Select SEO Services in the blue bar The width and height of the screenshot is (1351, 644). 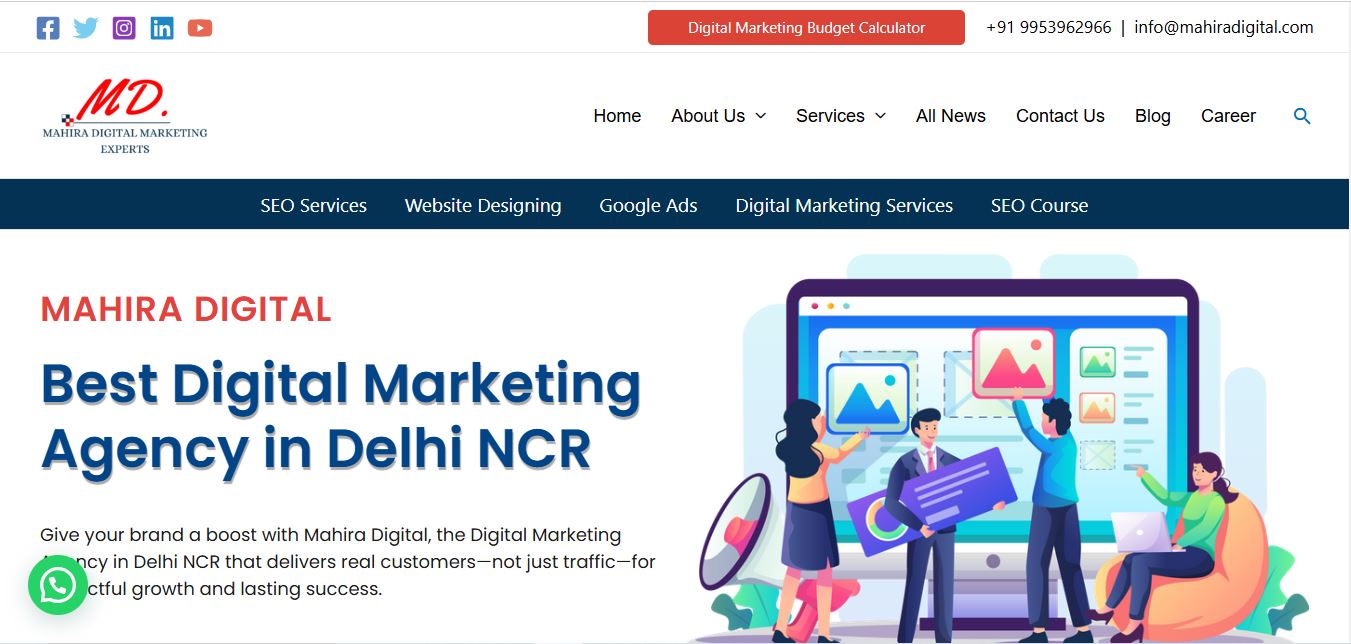314,205
